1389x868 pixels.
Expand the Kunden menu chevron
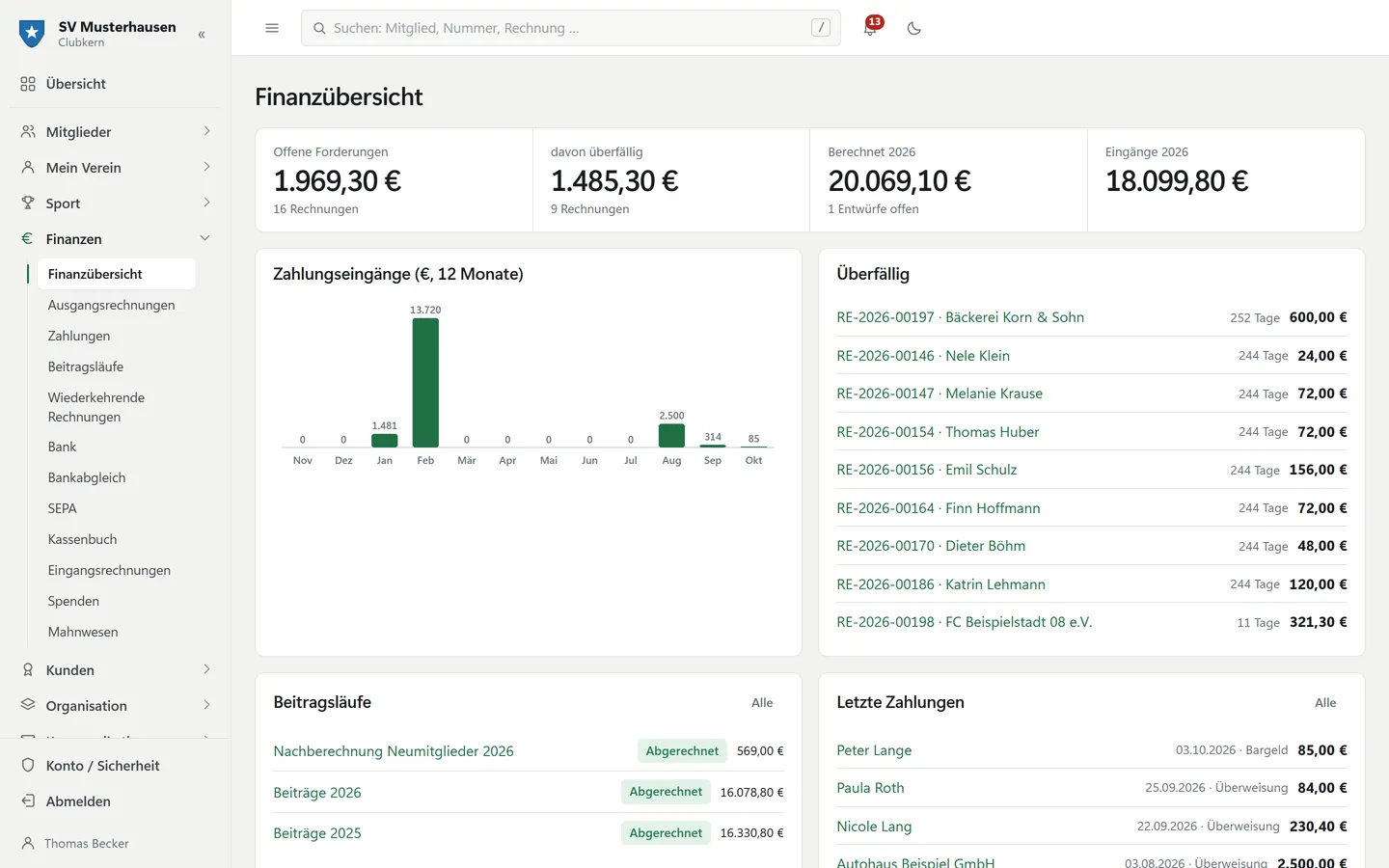click(x=205, y=669)
